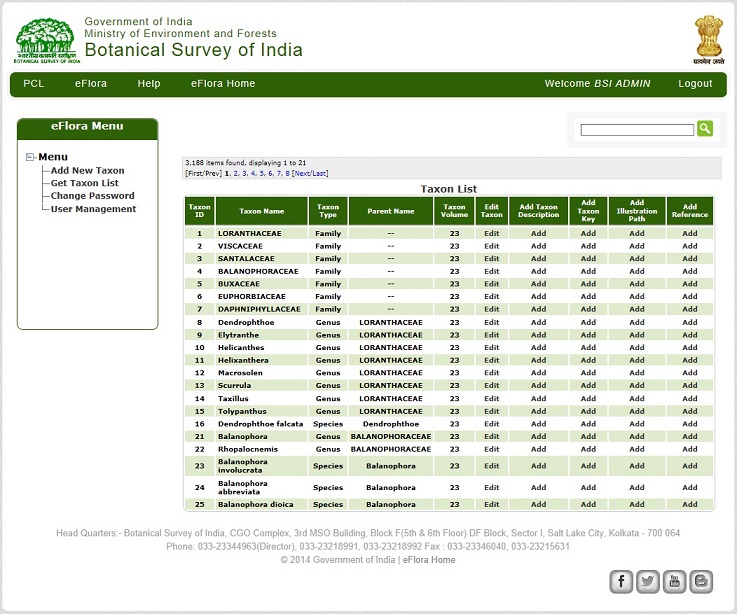Click the green search magnifier button
The width and height of the screenshot is (737, 614).
click(705, 129)
